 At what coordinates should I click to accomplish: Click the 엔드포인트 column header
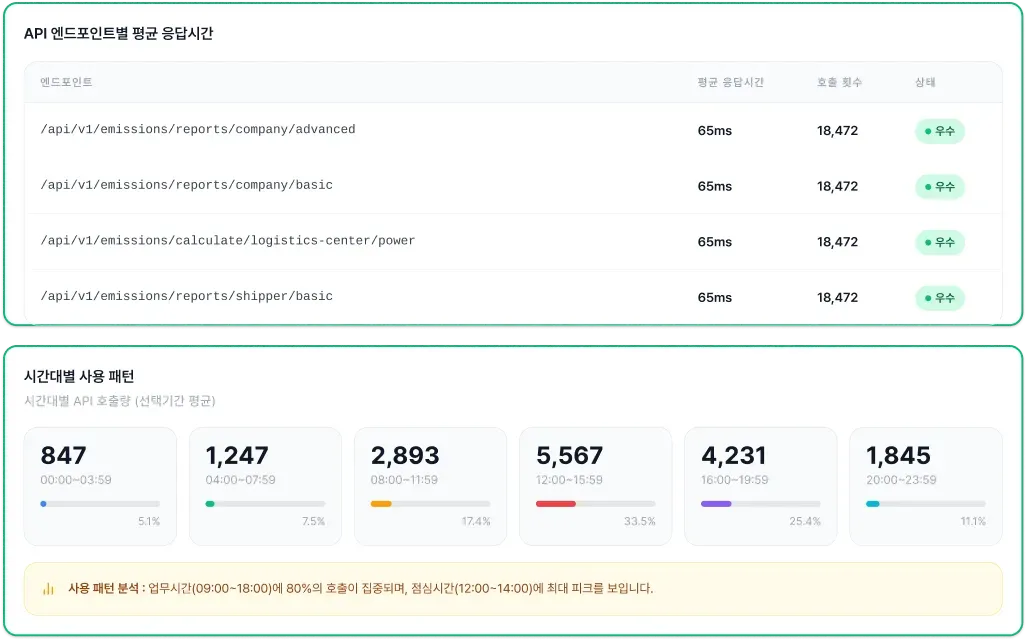[66, 82]
